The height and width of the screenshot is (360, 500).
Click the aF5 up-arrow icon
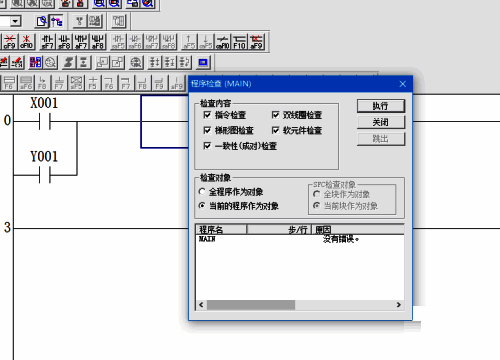[x=189, y=42]
